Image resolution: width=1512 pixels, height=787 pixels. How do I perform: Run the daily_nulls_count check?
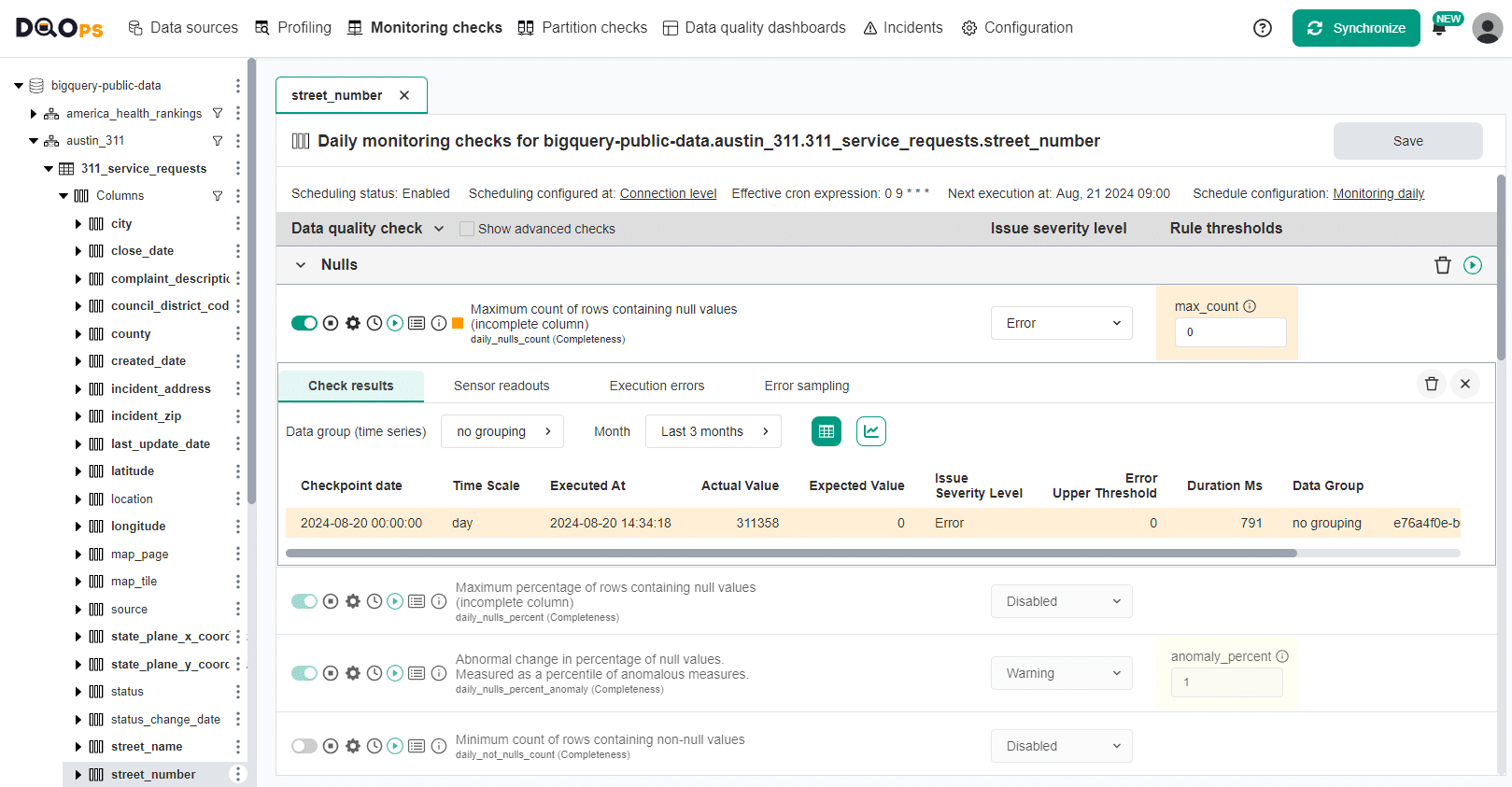coord(395,323)
